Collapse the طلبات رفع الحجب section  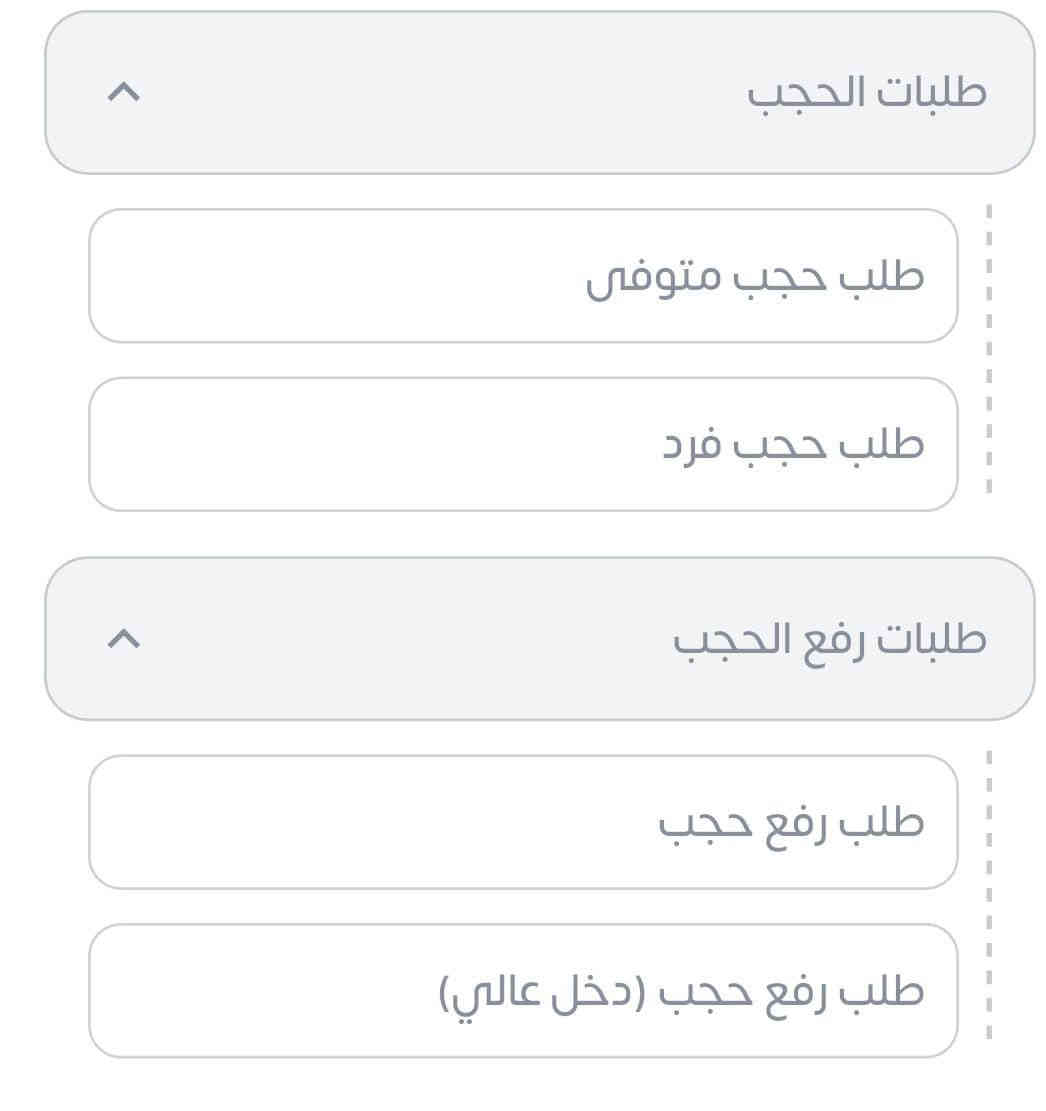pyautogui.click(x=540, y=639)
